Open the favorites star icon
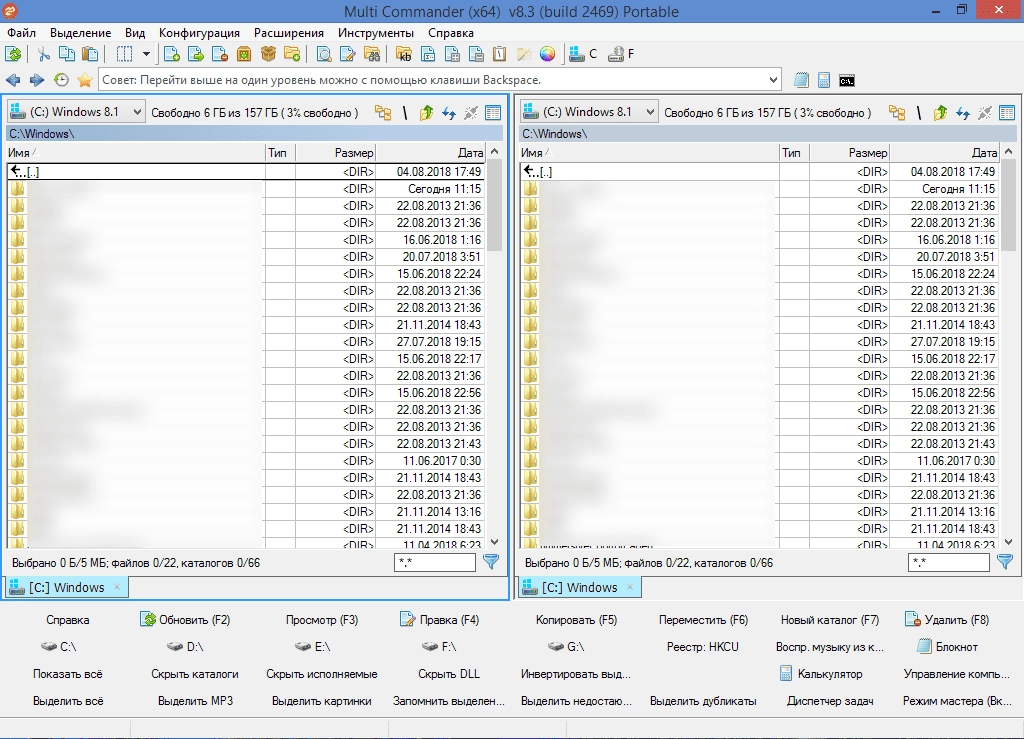The width and height of the screenshot is (1024, 739). [84, 80]
